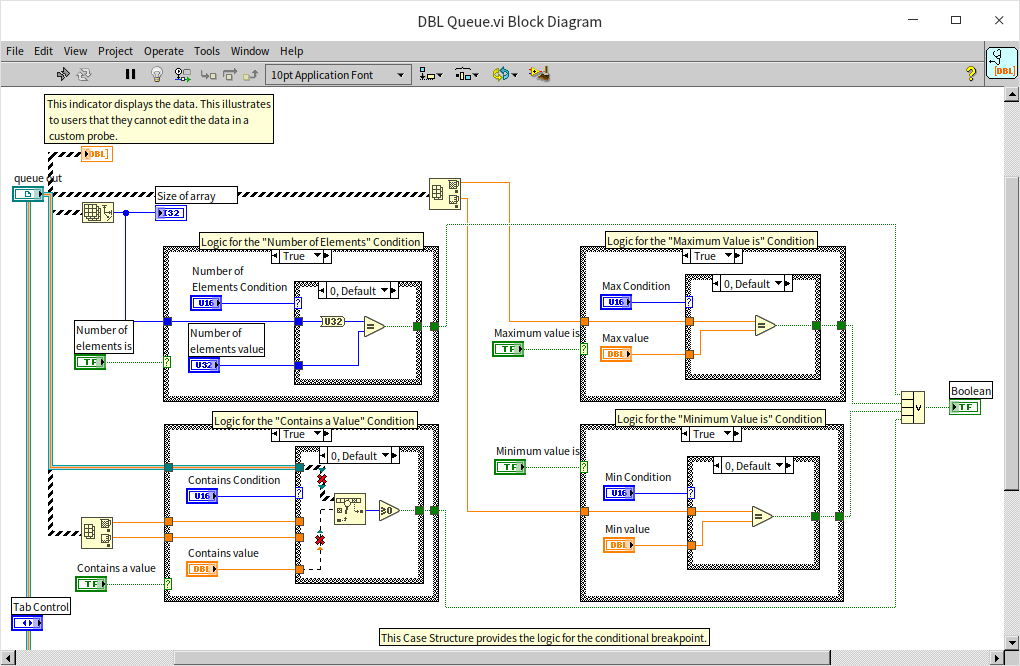Viewport: 1020px width, 666px height.
Task: Open the Project menu
Action: tap(115, 51)
